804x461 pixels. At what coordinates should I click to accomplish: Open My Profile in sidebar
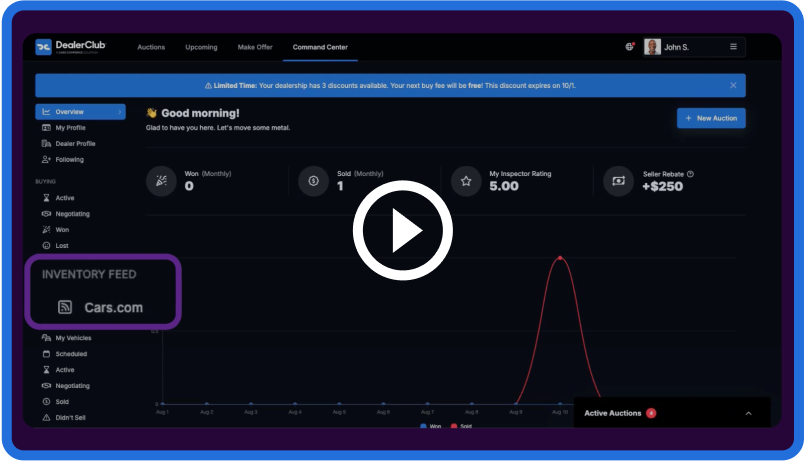pyautogui.click(x=69, y=128)
